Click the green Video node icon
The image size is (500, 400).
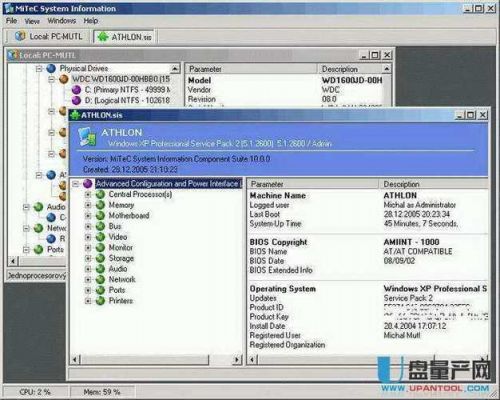coord(100,237)
